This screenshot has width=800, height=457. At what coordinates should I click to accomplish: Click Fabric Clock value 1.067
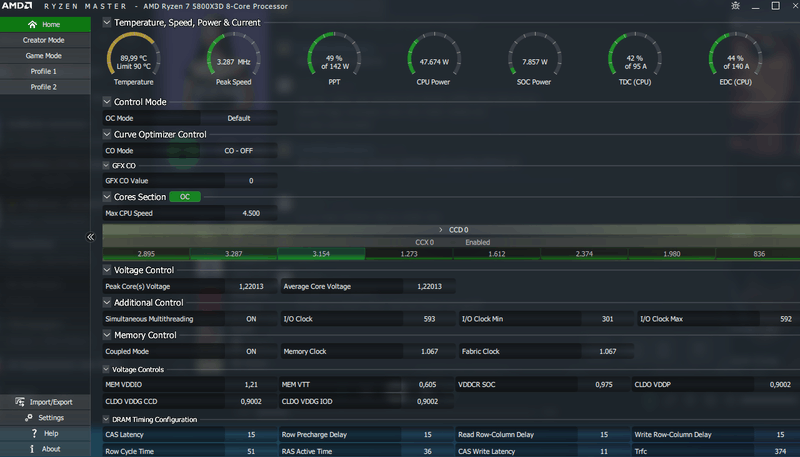click(x=607, y=351)
